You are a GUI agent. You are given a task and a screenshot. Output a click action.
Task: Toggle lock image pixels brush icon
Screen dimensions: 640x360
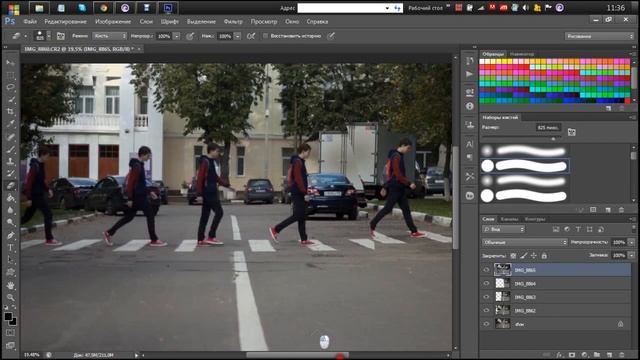[x=523, y=256]
